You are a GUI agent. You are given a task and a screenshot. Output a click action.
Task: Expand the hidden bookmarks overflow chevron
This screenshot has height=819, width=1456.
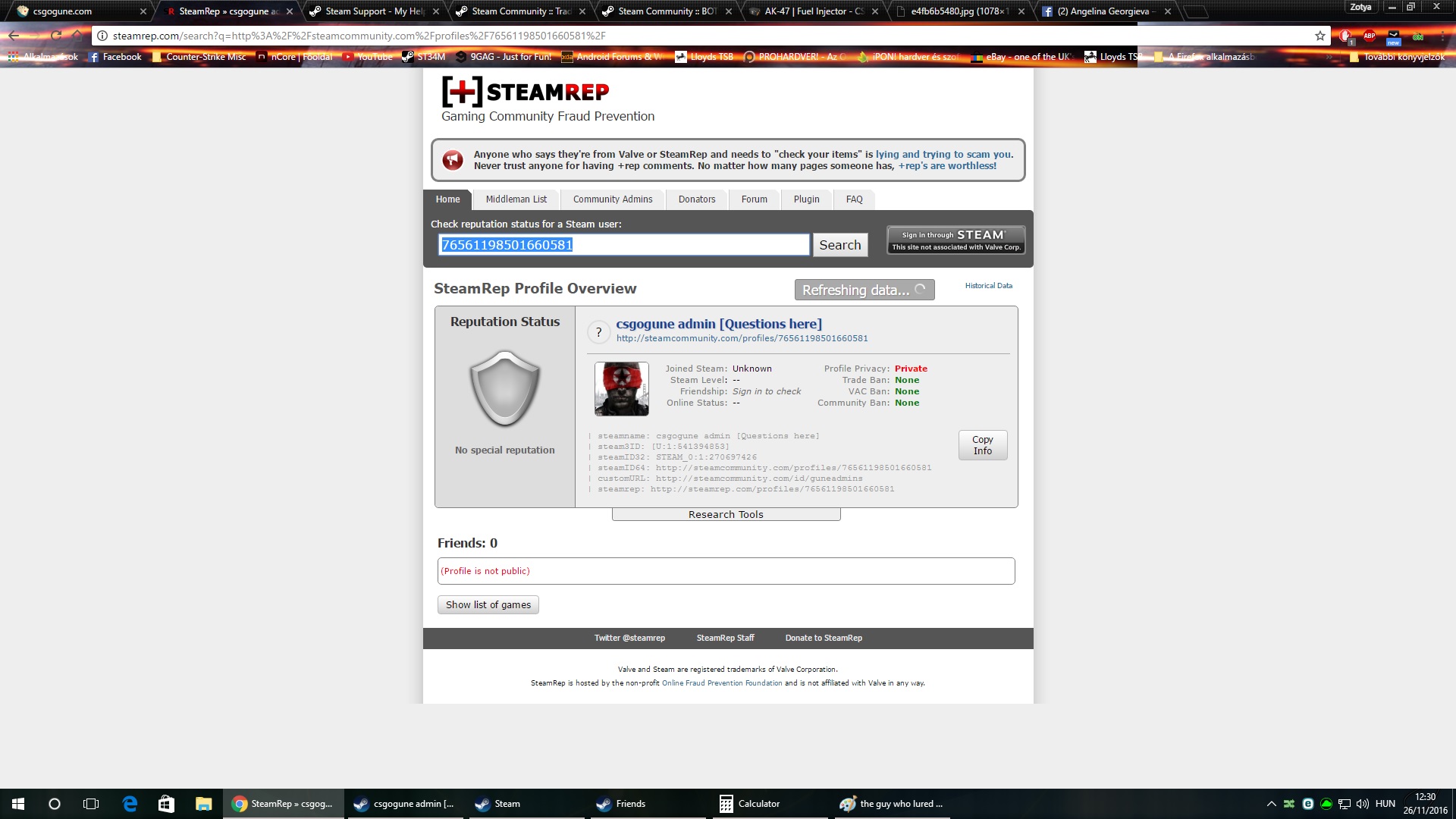[1329, 57]
